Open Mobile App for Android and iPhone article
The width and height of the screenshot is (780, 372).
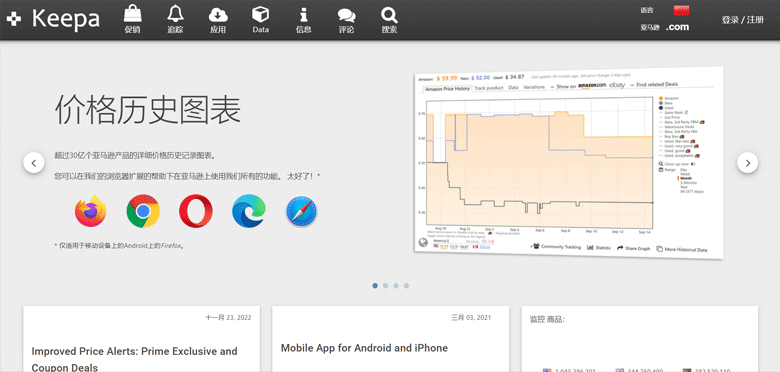click(364, 348)
